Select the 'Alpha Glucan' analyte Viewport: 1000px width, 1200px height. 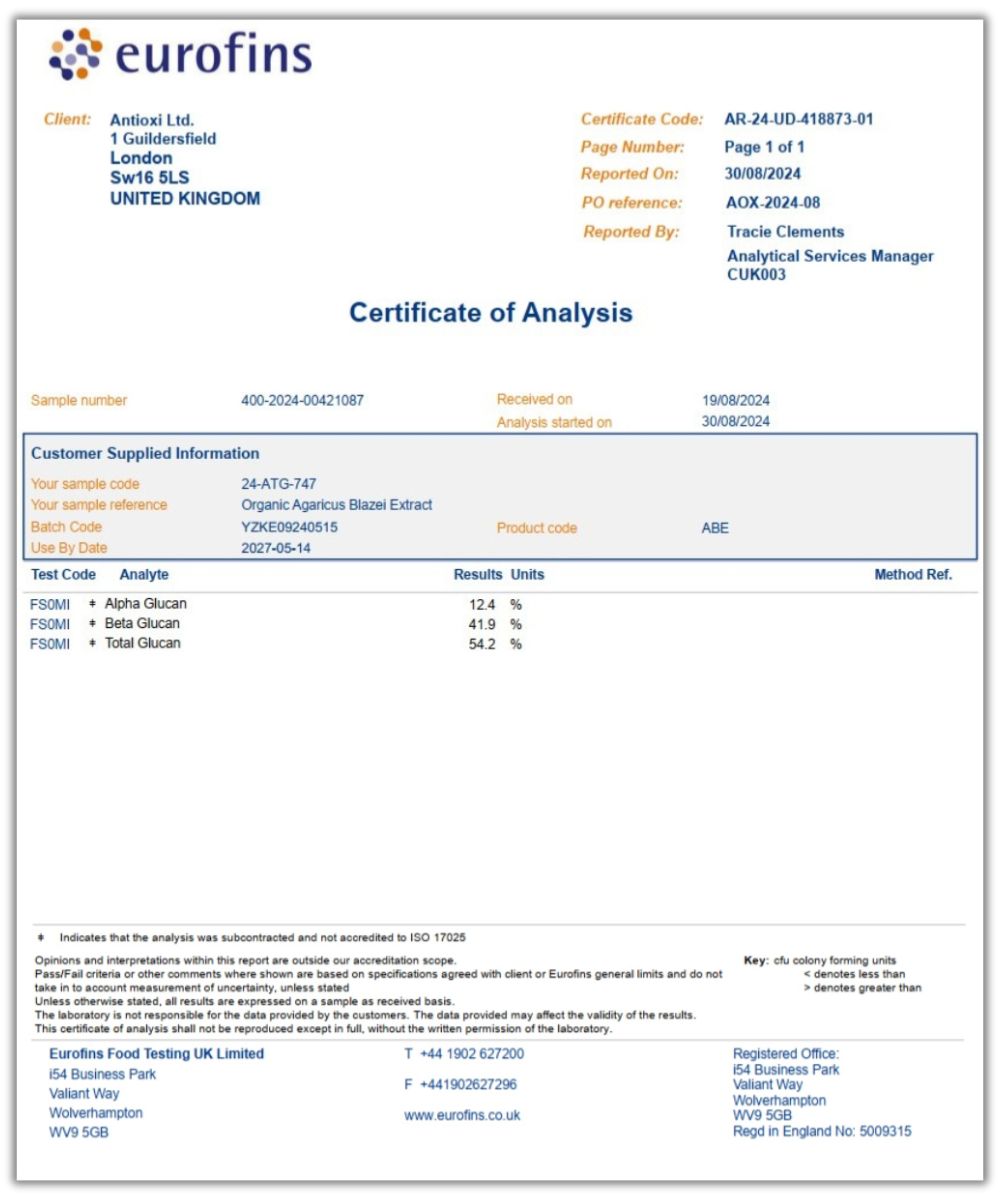pyautogui.click(x=146, y=604)
